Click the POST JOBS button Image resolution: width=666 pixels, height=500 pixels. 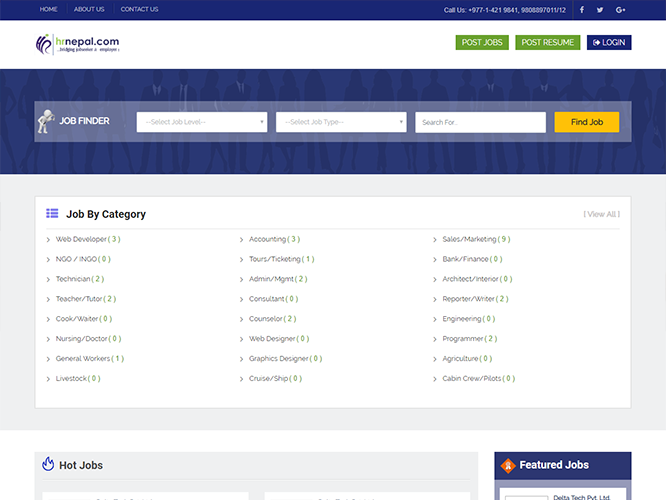tap(482, 42)
